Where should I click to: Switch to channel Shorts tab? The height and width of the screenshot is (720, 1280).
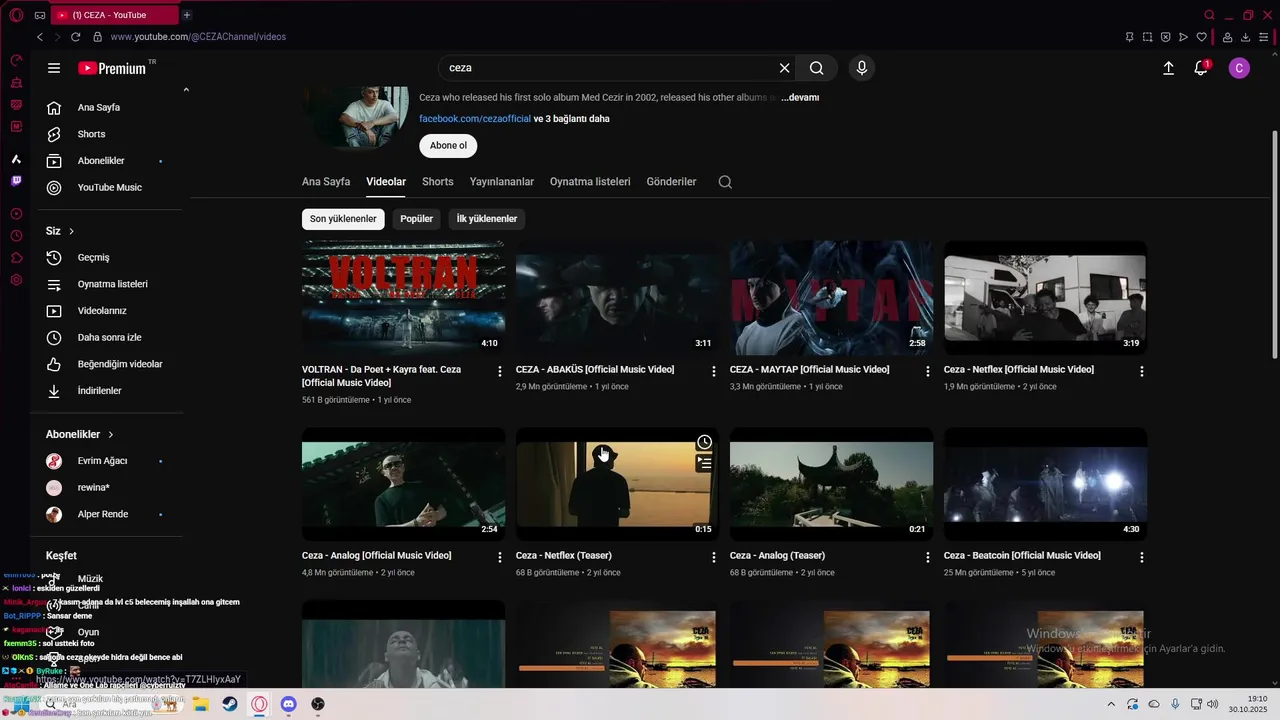[438, 182]
